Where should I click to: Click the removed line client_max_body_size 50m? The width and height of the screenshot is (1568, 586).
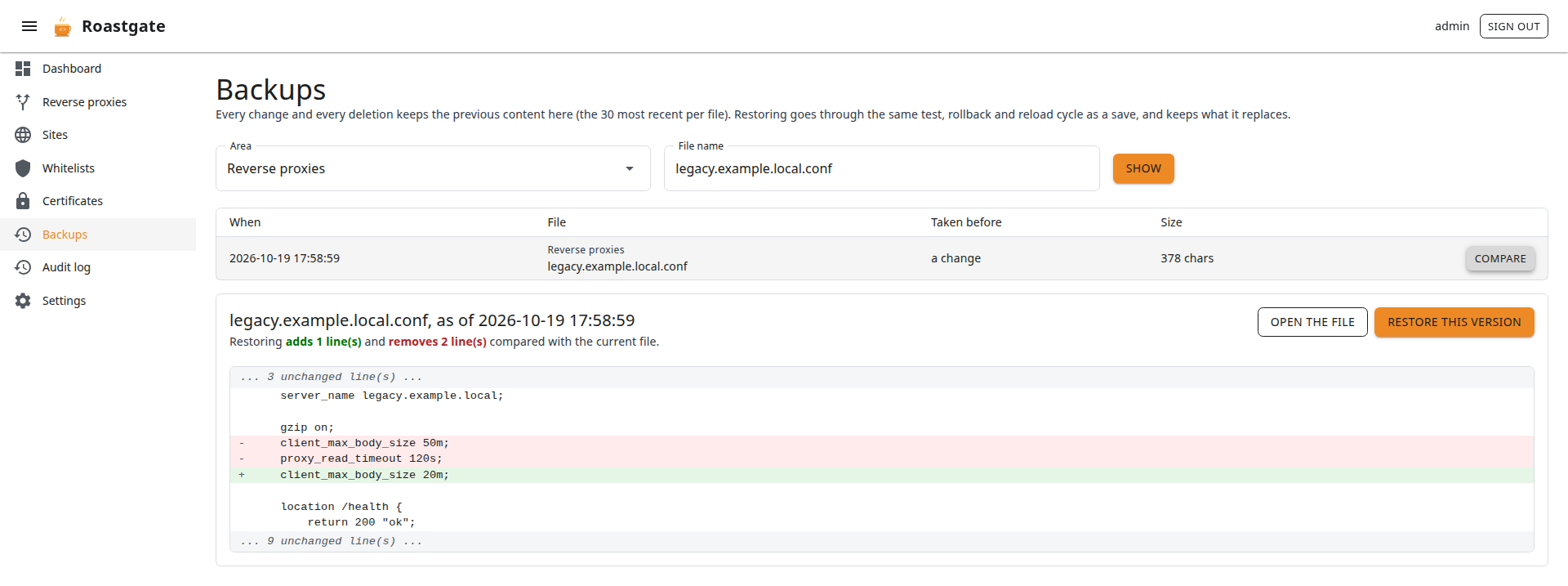tap(882, 443)
